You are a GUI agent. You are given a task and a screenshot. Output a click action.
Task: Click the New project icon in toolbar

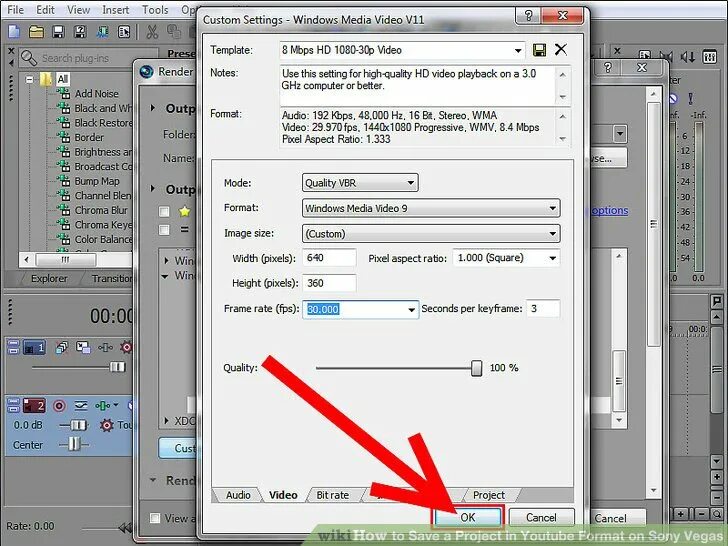[14, 32]
